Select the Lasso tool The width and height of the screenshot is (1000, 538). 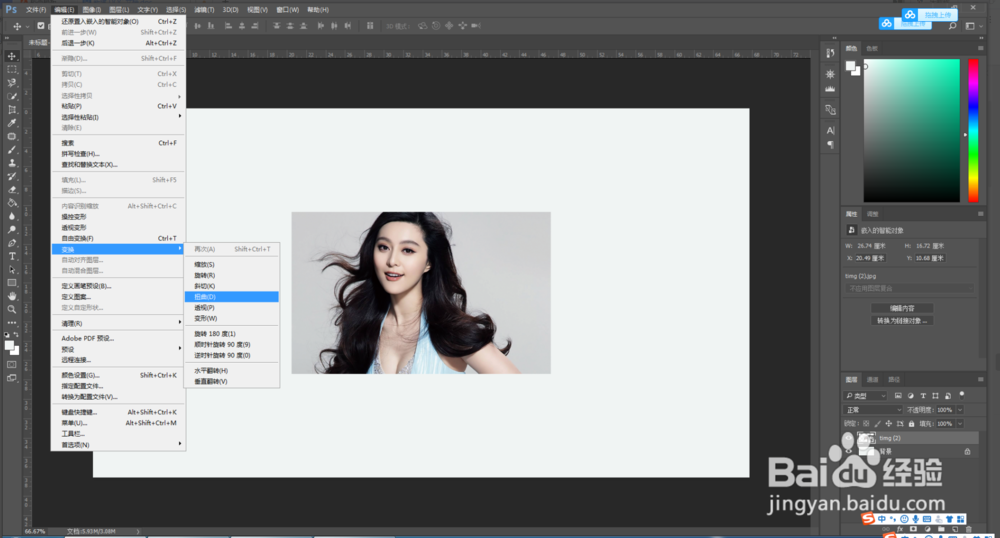(11, 83)
